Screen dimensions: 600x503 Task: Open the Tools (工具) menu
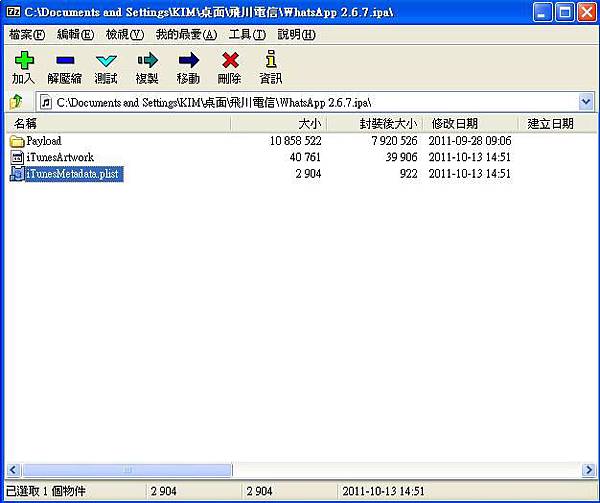pyautogui.click(x=247, y=35)
